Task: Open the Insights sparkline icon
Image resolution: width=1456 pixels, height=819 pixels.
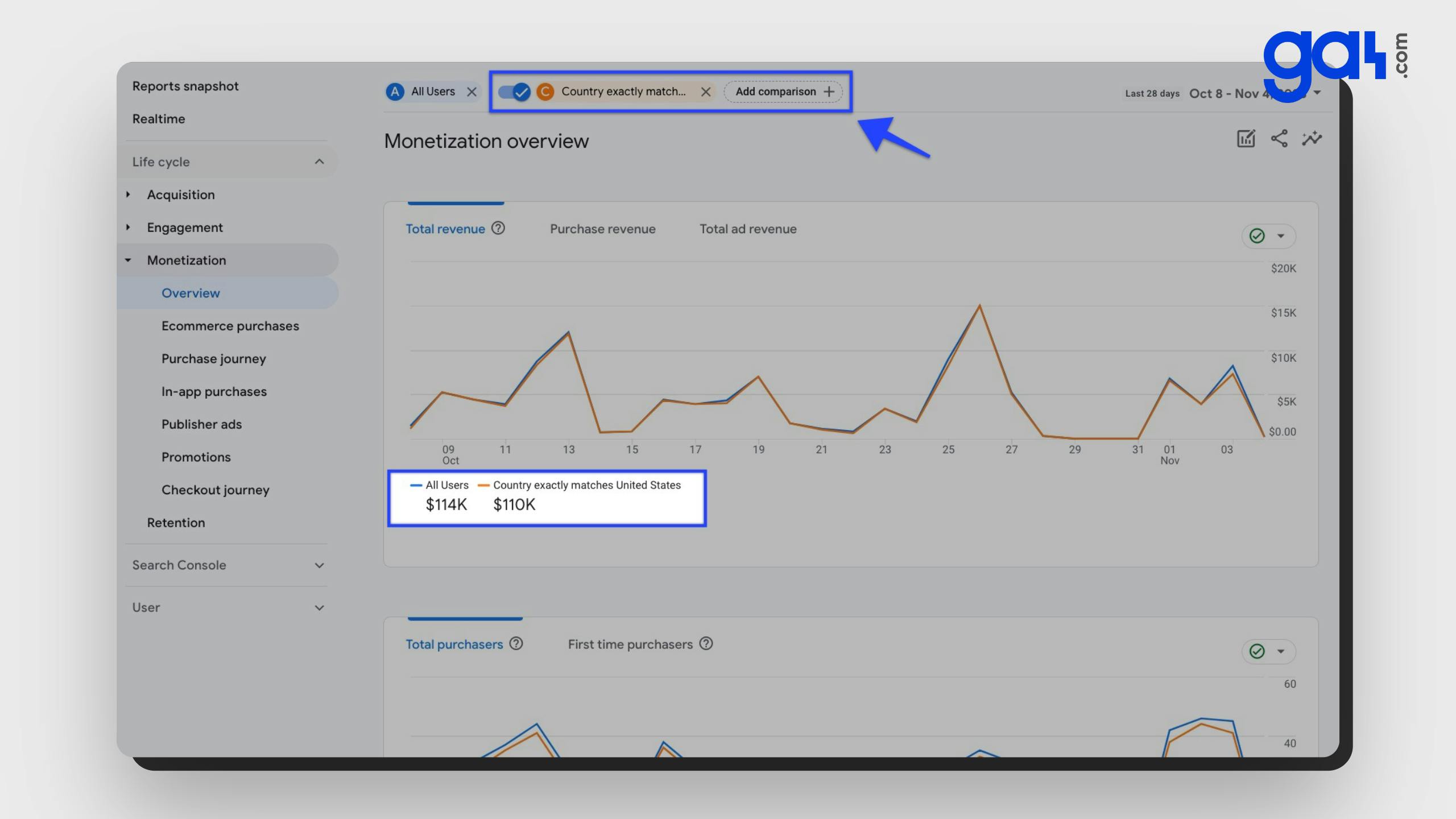Action: pyautogui.click(x=1312, y=138)
